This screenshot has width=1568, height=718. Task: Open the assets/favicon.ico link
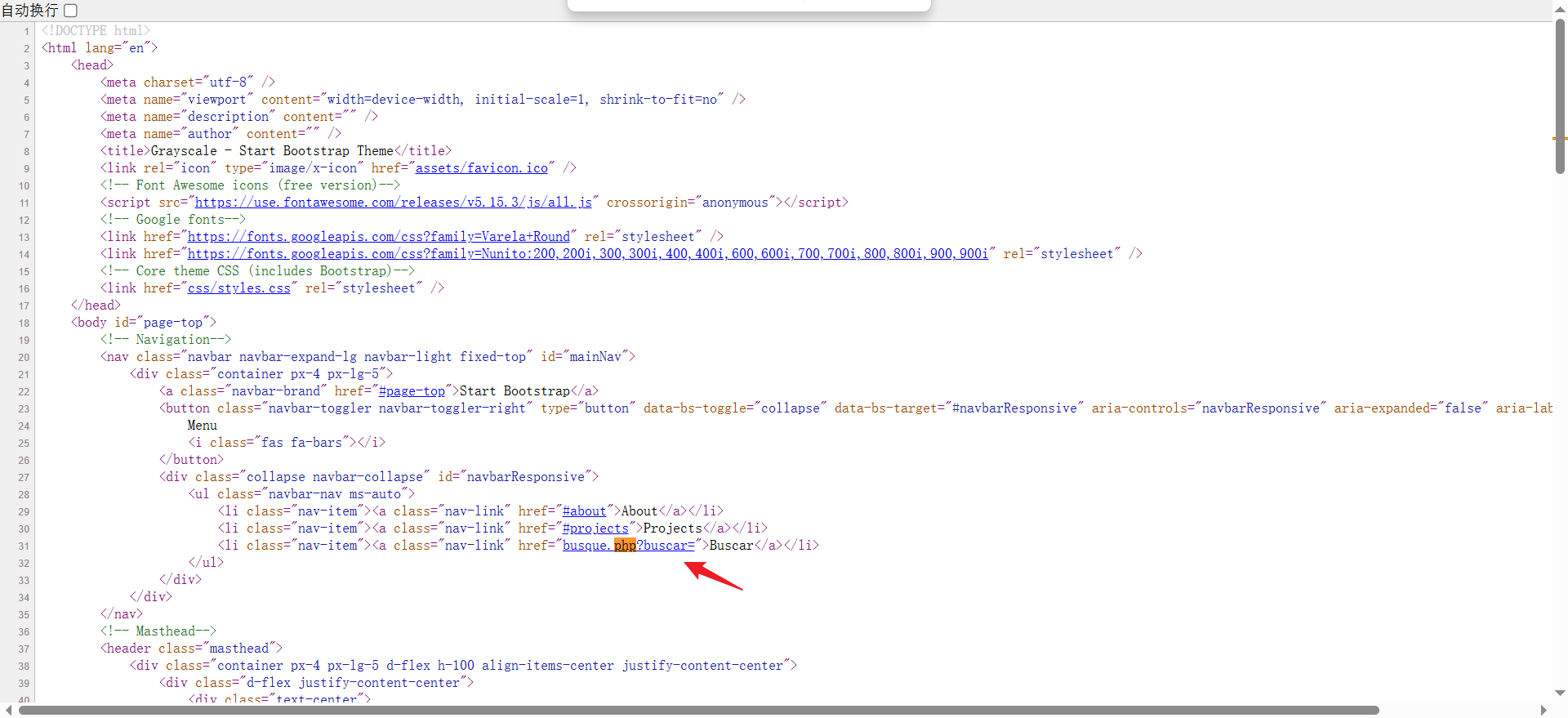click(481, 168)
